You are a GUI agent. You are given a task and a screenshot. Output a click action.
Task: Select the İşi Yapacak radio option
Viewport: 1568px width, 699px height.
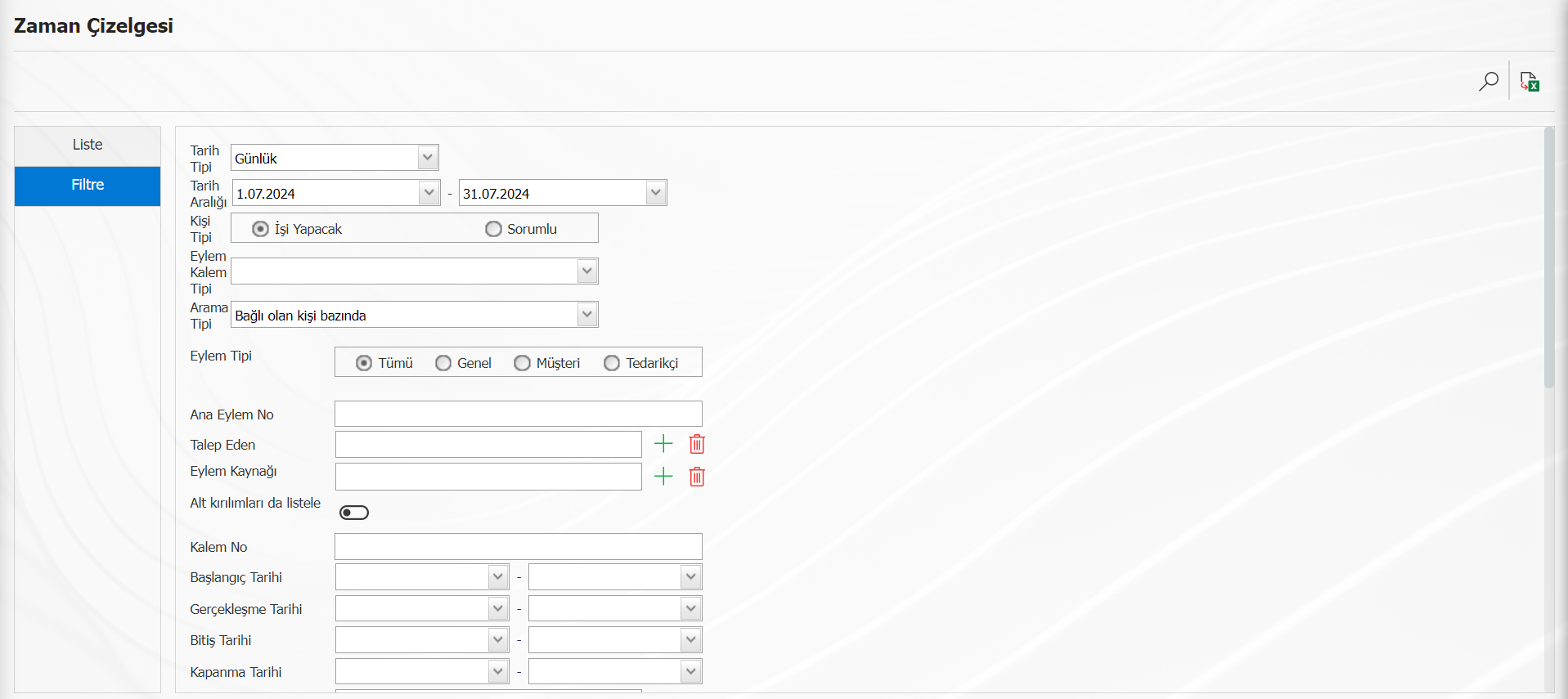(x=260, y=229)
